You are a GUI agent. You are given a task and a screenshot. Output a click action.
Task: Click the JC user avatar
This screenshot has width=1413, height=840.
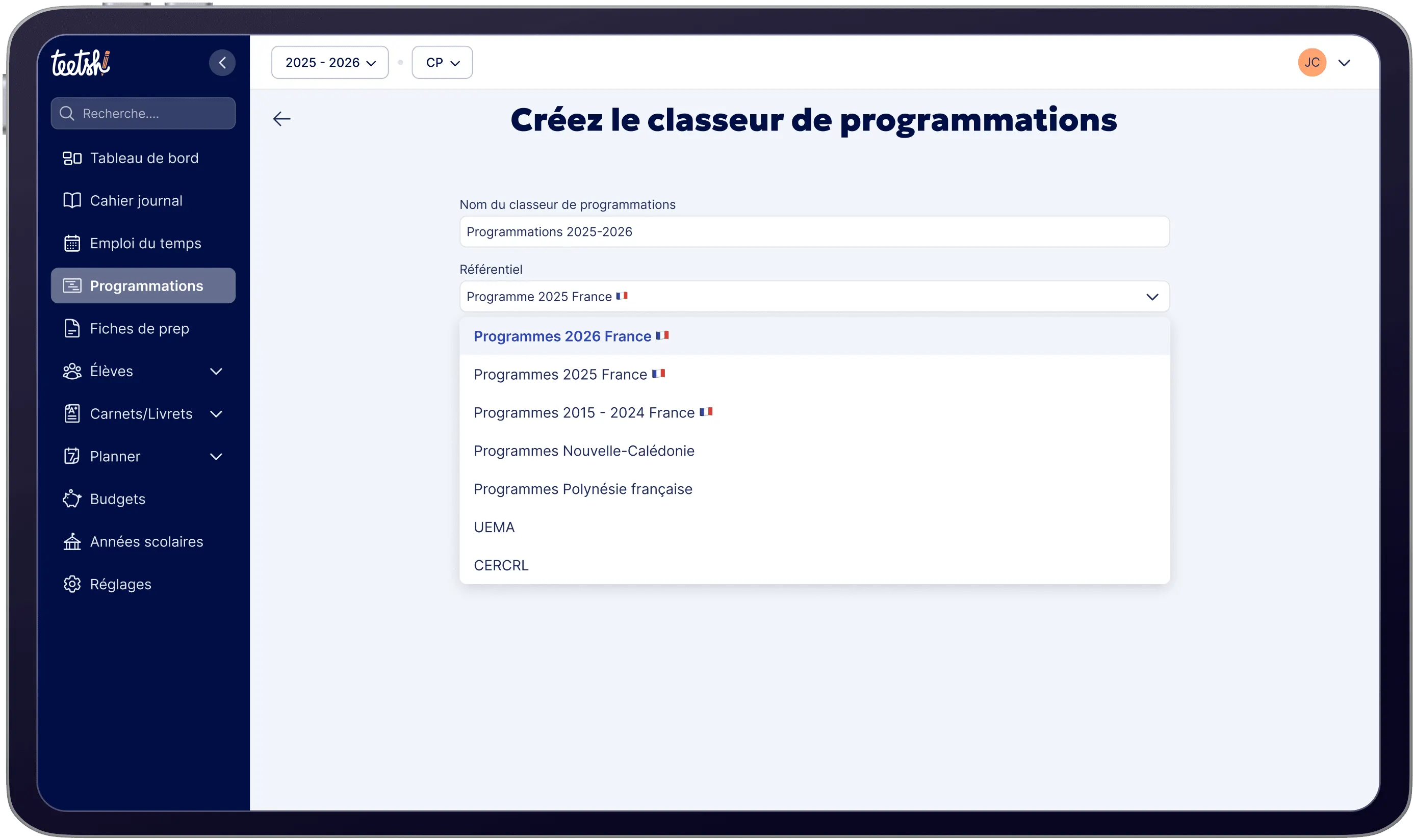(x=1312, y=62)
